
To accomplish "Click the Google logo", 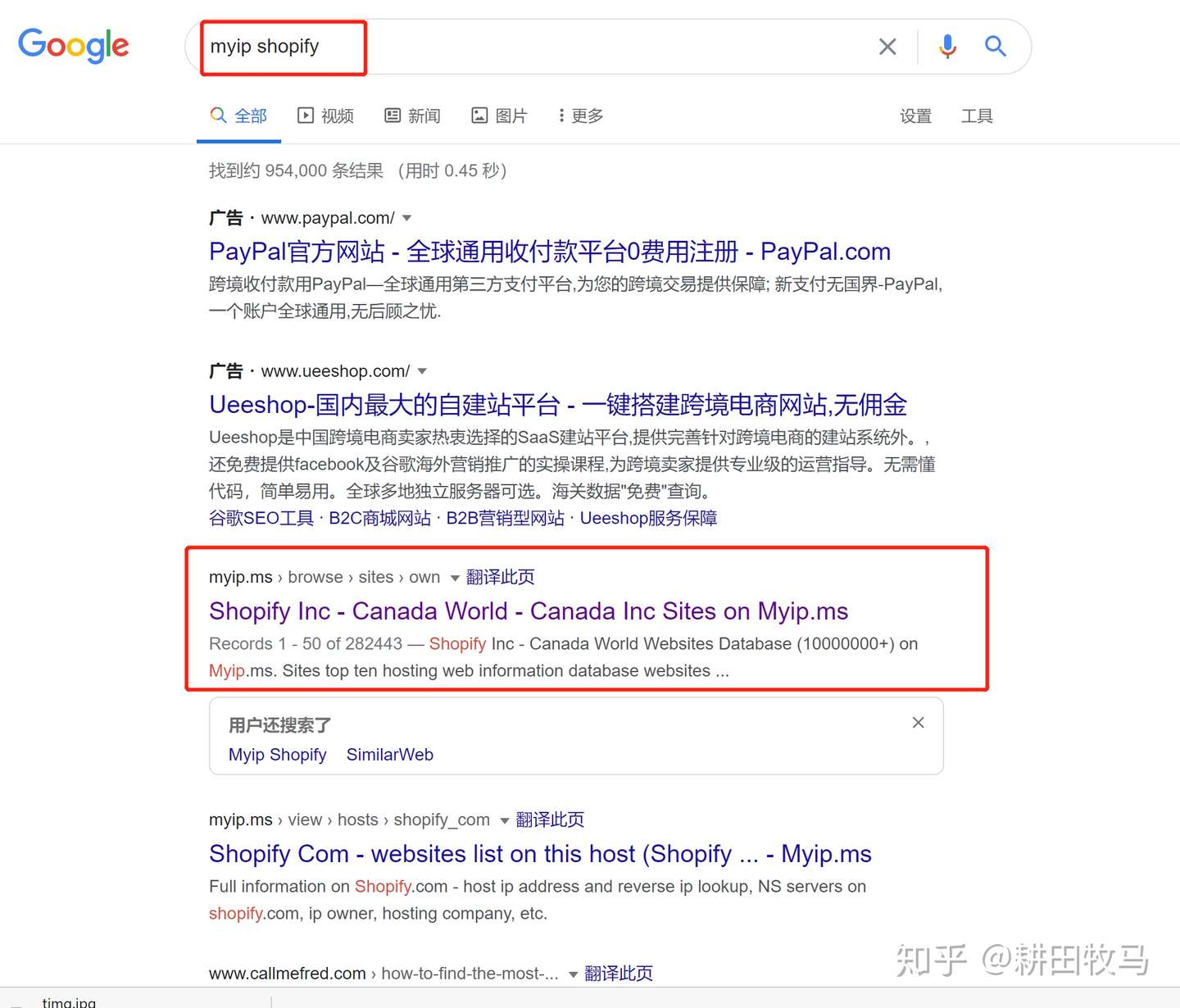I will click(x=74, y=46).
